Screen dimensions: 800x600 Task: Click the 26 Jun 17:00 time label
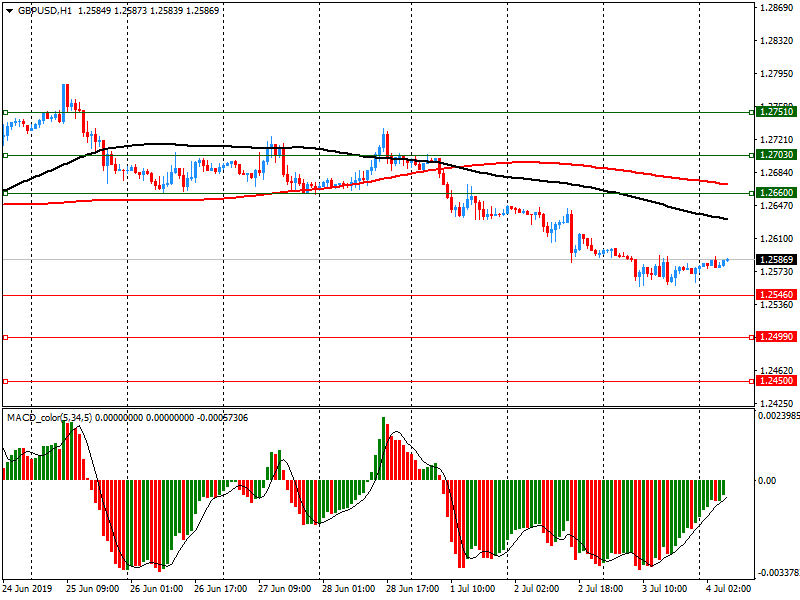click(x=220, y=589)
